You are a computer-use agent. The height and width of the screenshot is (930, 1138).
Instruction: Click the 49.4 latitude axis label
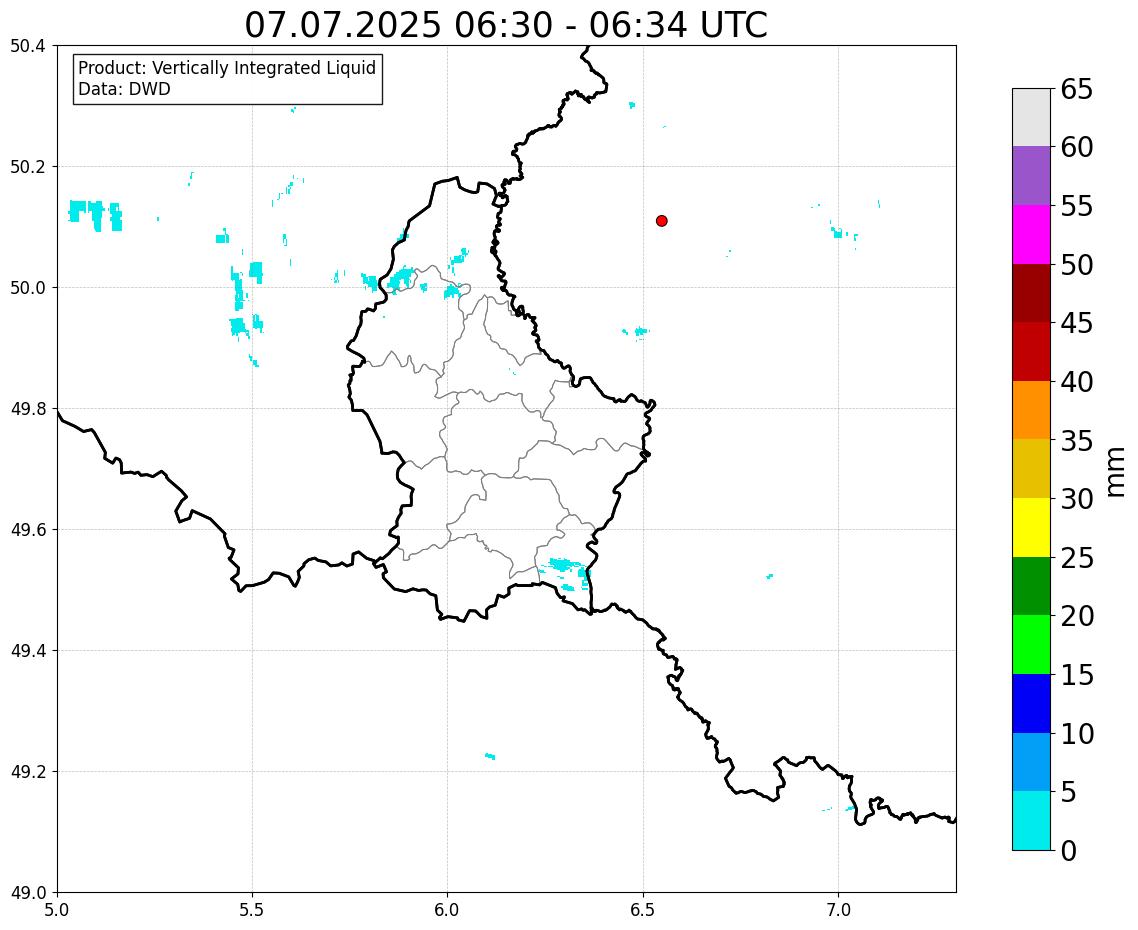pos(28,651)
